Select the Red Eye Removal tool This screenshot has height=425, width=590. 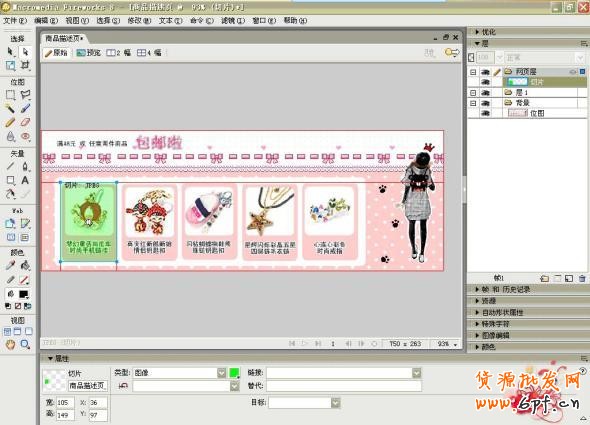point(25,136)
